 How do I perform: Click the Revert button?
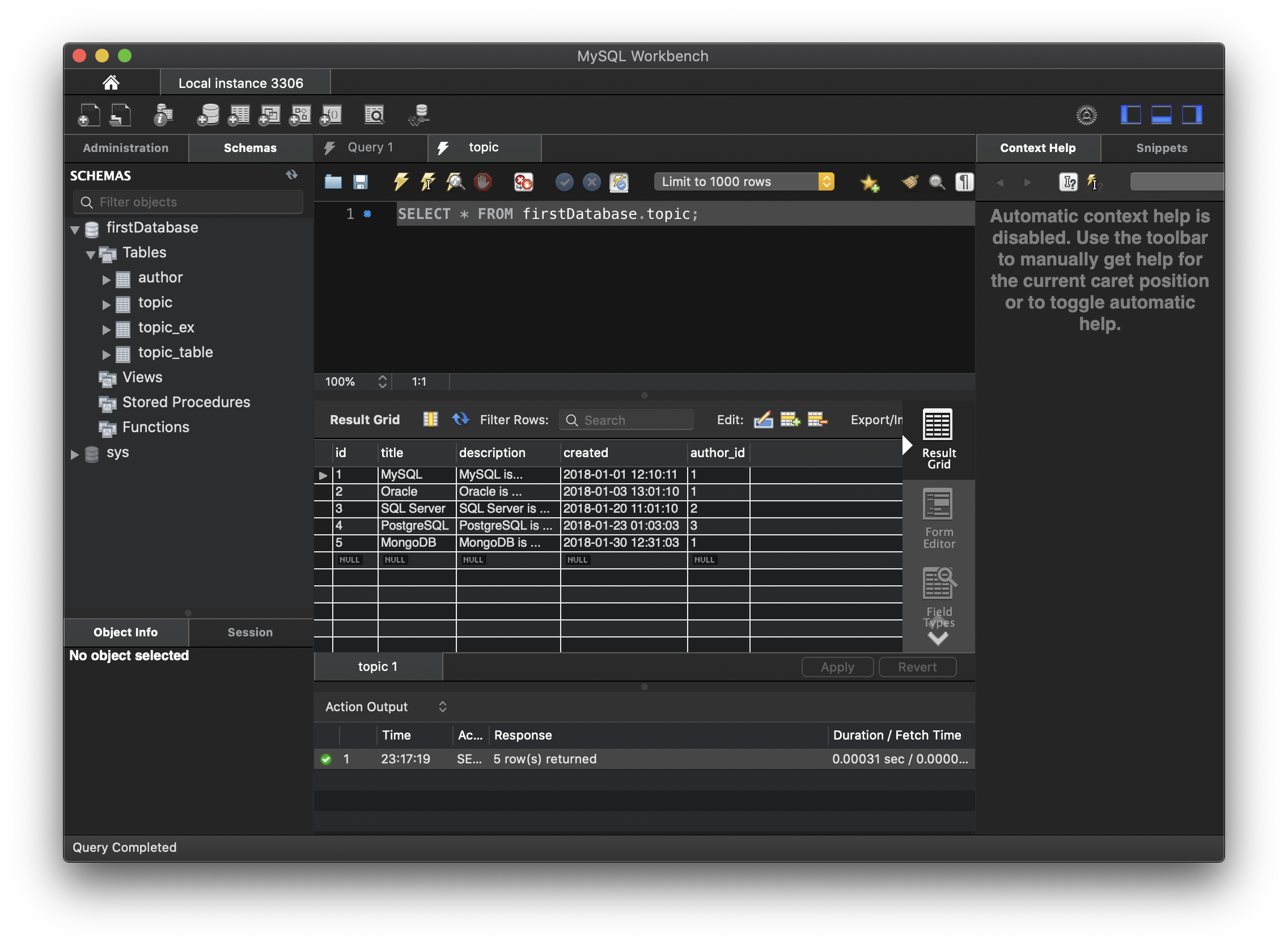pyautogui.click(x=917, y=666)
